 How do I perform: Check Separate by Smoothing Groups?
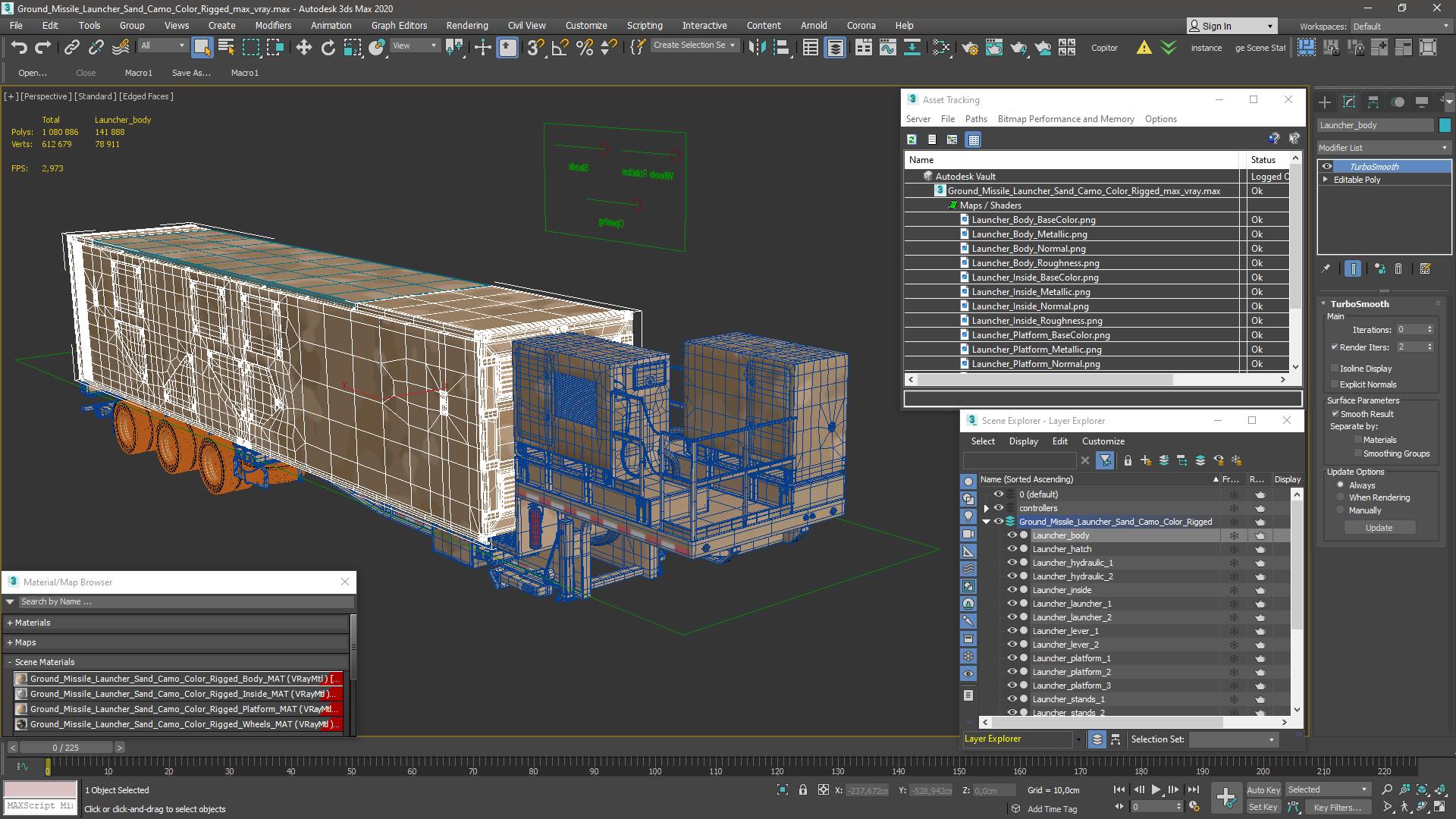[x=1357, y=453]
